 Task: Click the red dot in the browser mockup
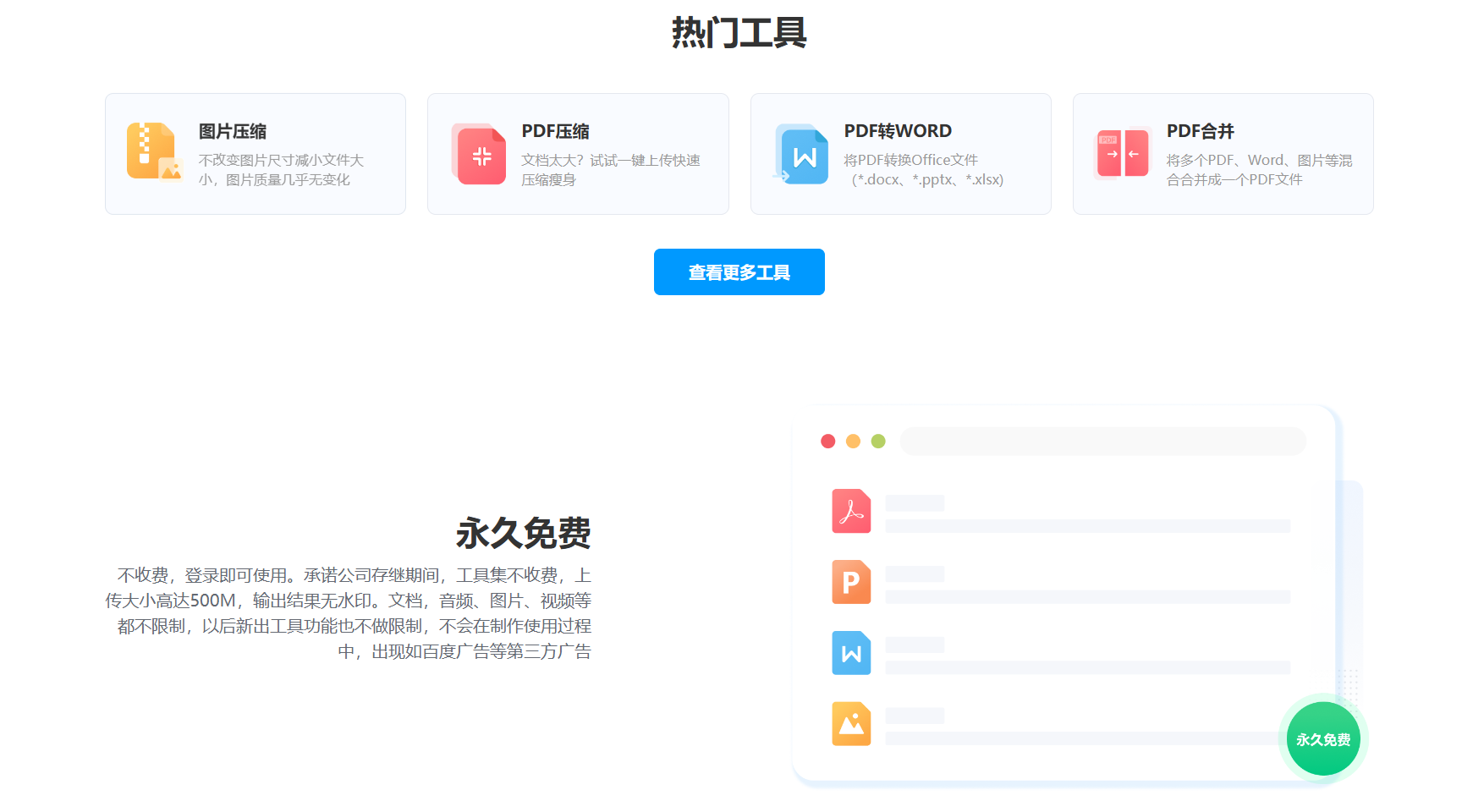pyautogui.click(x=827, y=441)
